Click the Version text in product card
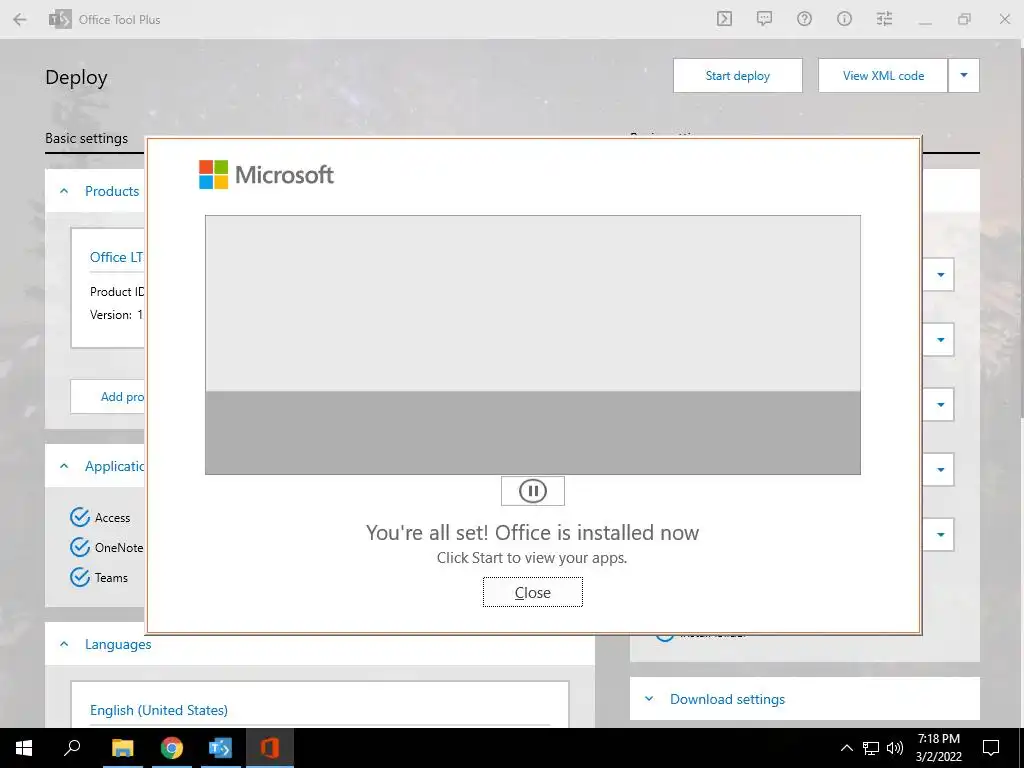 pos(116,315)
